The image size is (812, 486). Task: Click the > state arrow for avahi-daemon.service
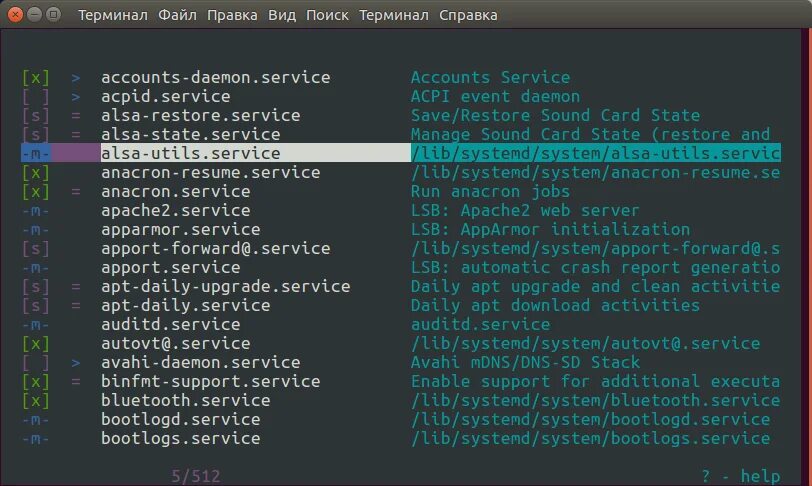76,363
